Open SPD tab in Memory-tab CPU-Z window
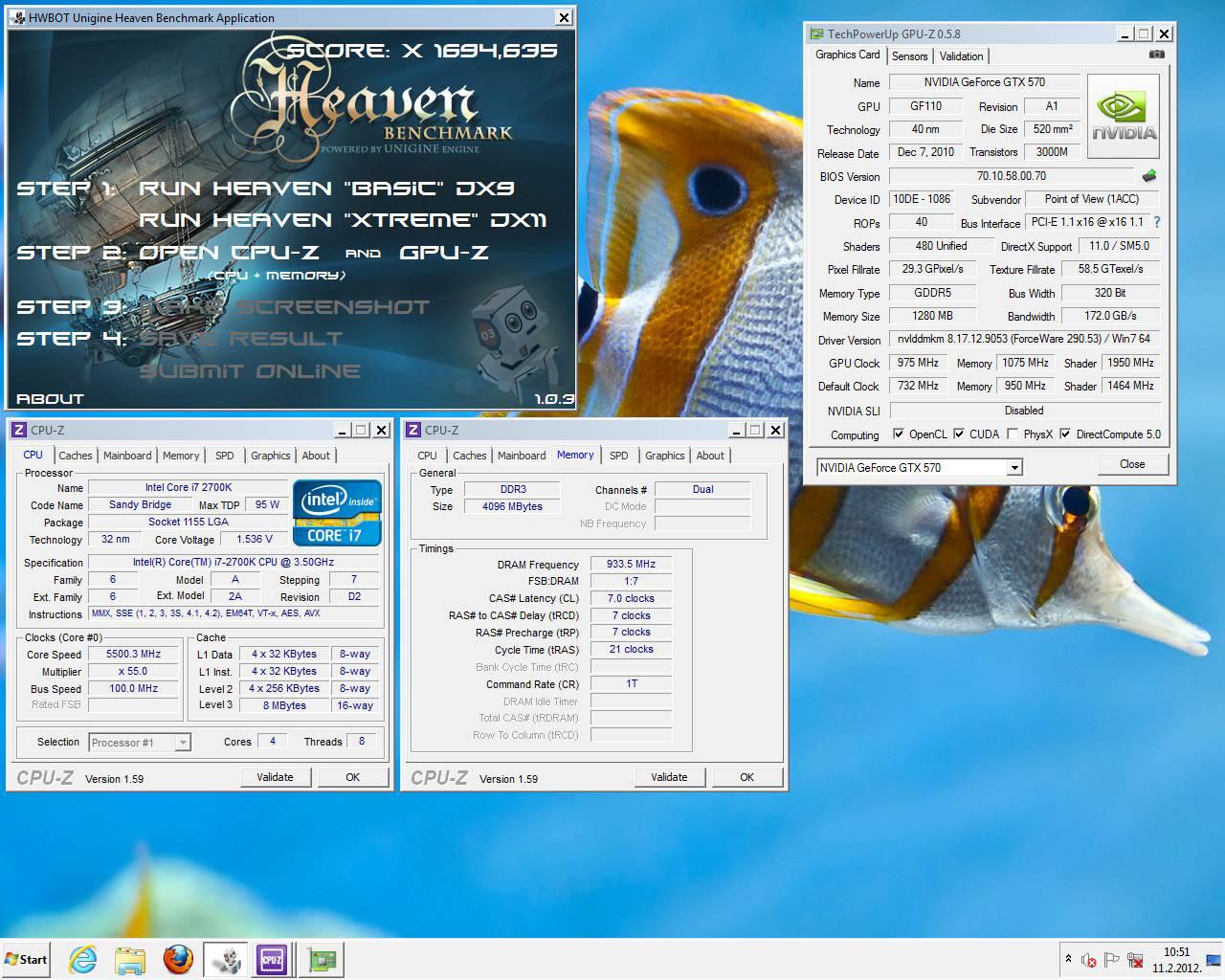This screenshot has height=980, width=1225. [619, 456]
